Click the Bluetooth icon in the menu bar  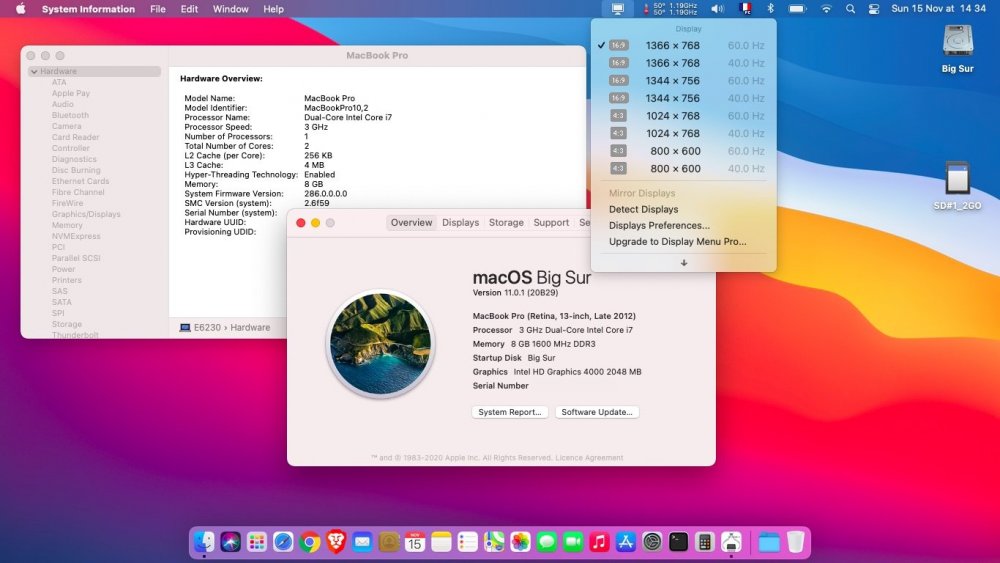771,9
